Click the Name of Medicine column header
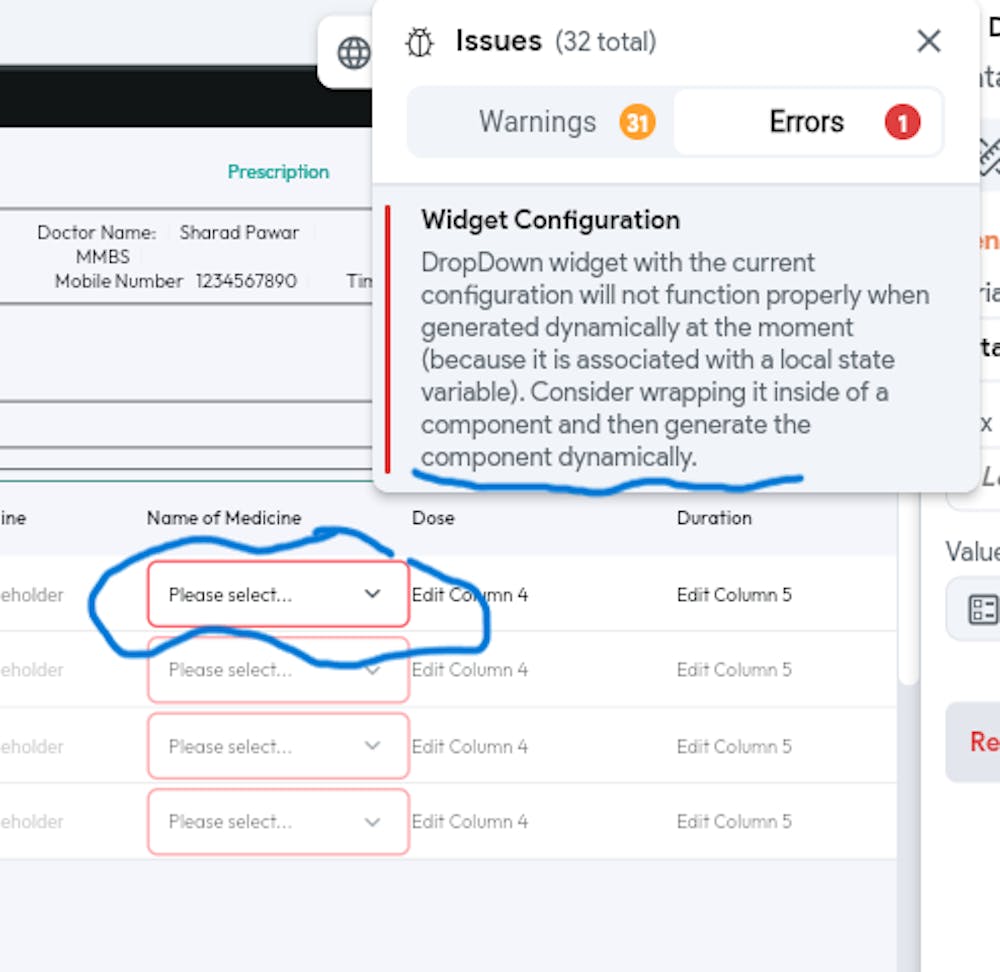1000x972 pixels. [x=222, y=518]
